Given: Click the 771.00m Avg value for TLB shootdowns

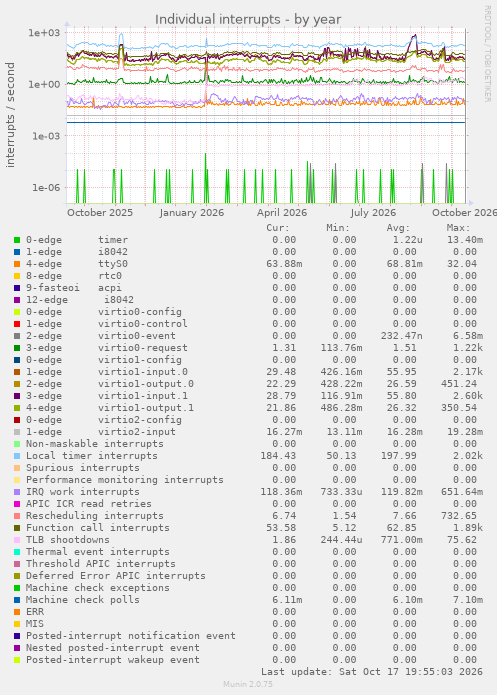Looking at the screenshot, I should (402, 540).
